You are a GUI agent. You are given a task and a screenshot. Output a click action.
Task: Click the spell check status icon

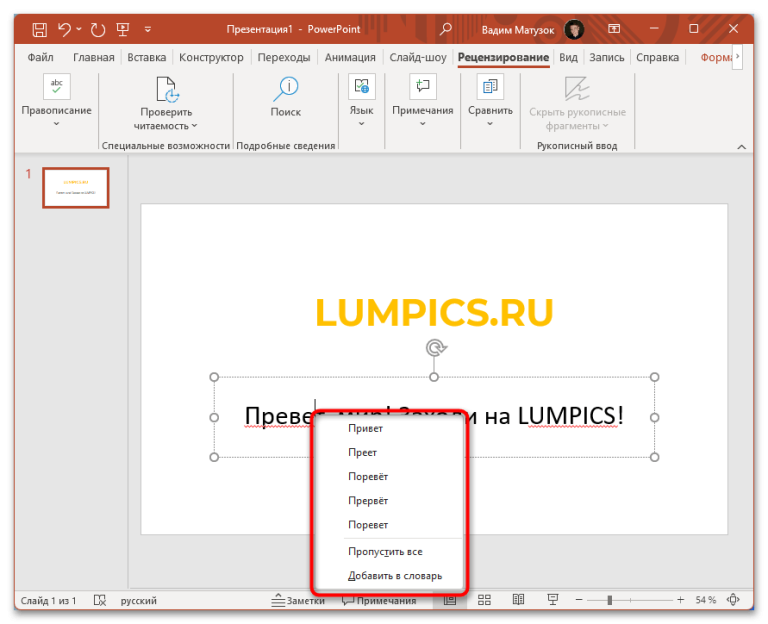100,600
